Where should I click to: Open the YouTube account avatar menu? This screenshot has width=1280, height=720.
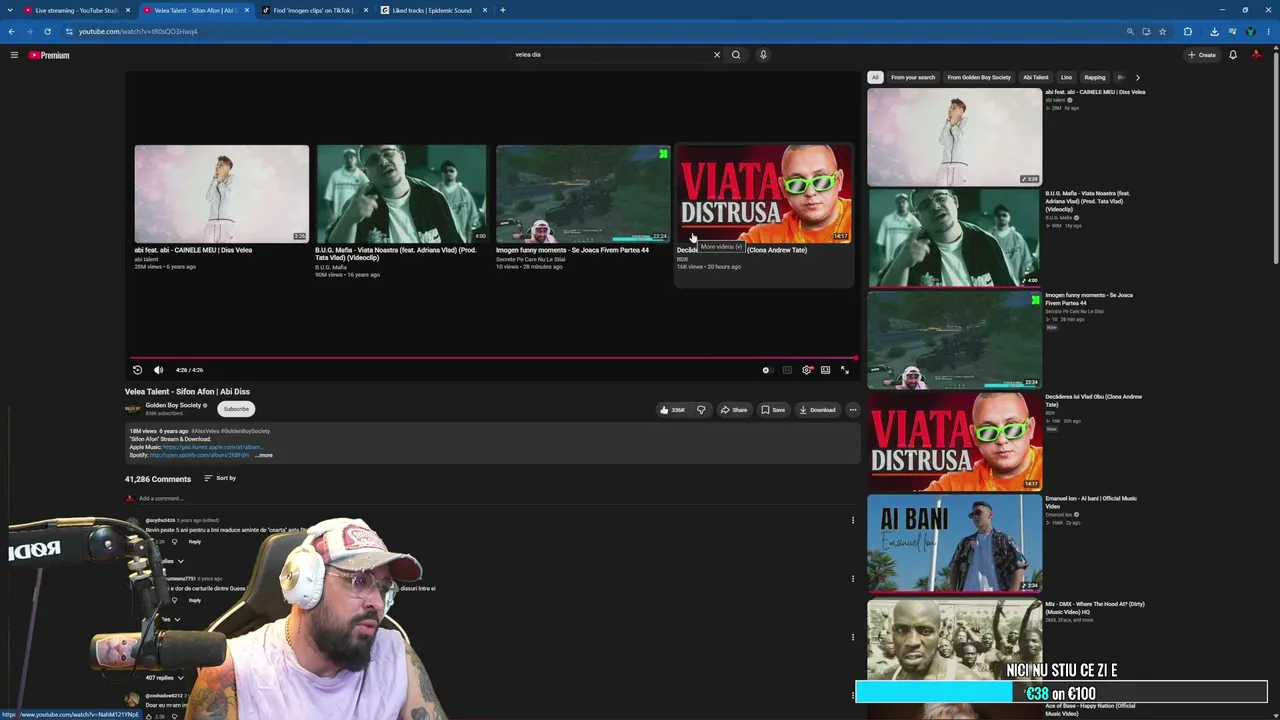click(1256, 55)
